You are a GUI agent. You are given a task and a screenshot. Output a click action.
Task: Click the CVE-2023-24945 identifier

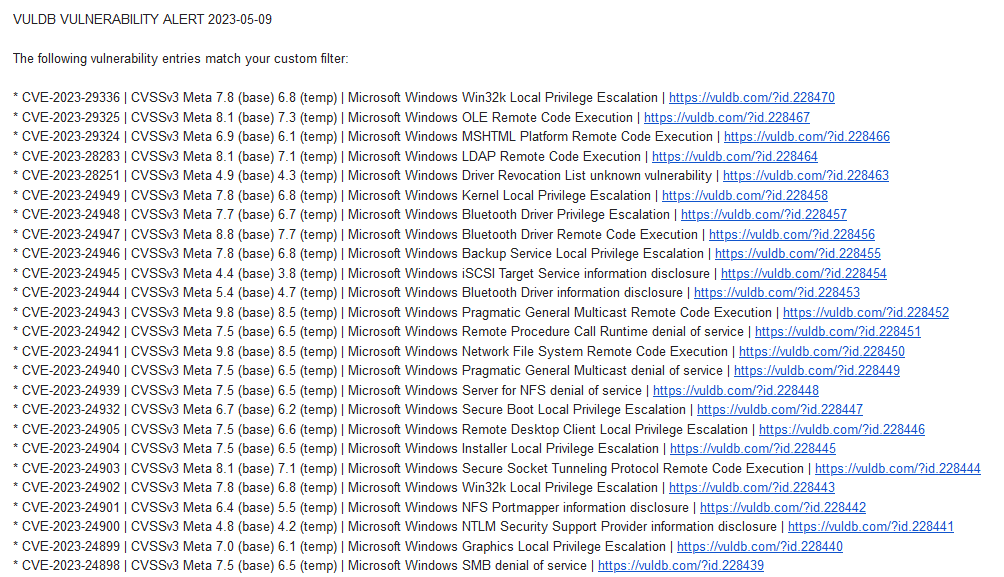click(x=70, y=273)
